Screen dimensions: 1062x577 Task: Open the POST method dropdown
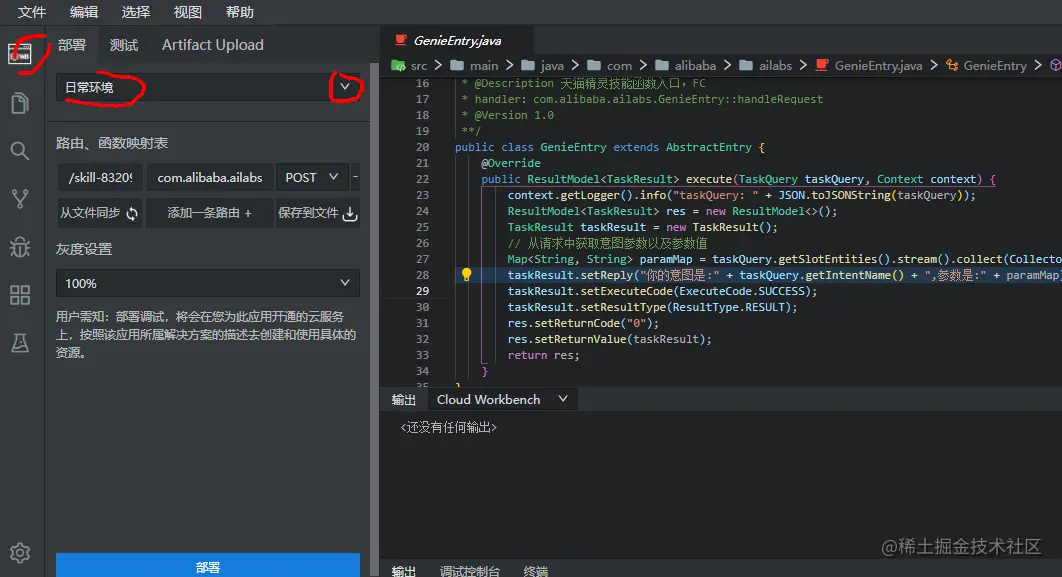click(x=312, y=177)
